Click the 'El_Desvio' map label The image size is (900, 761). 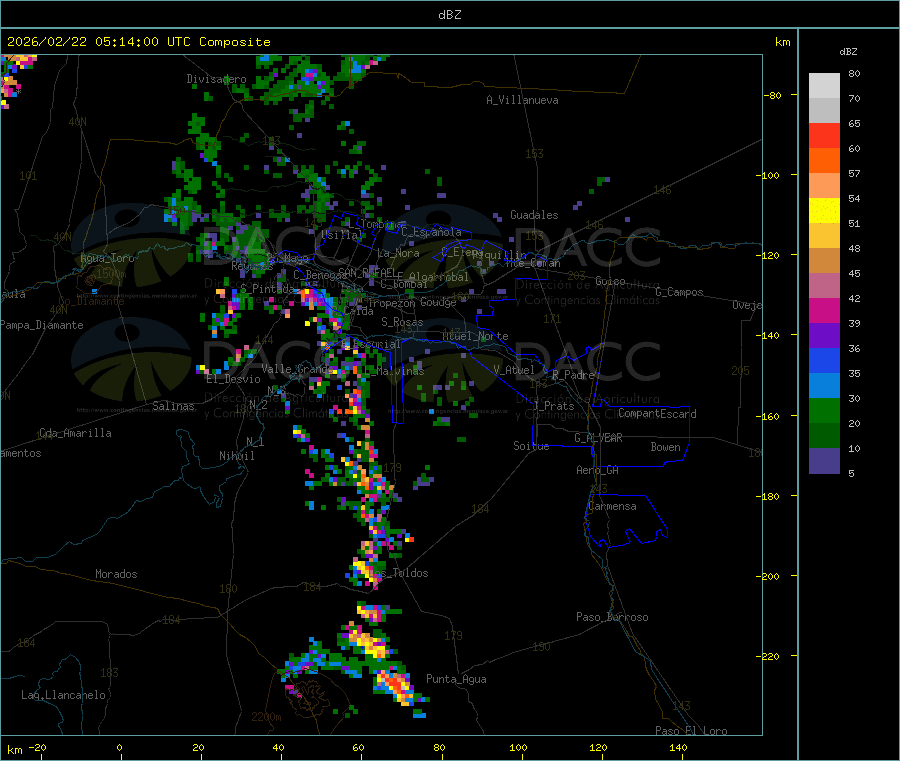pyautogui.click(x=234, y=379)
